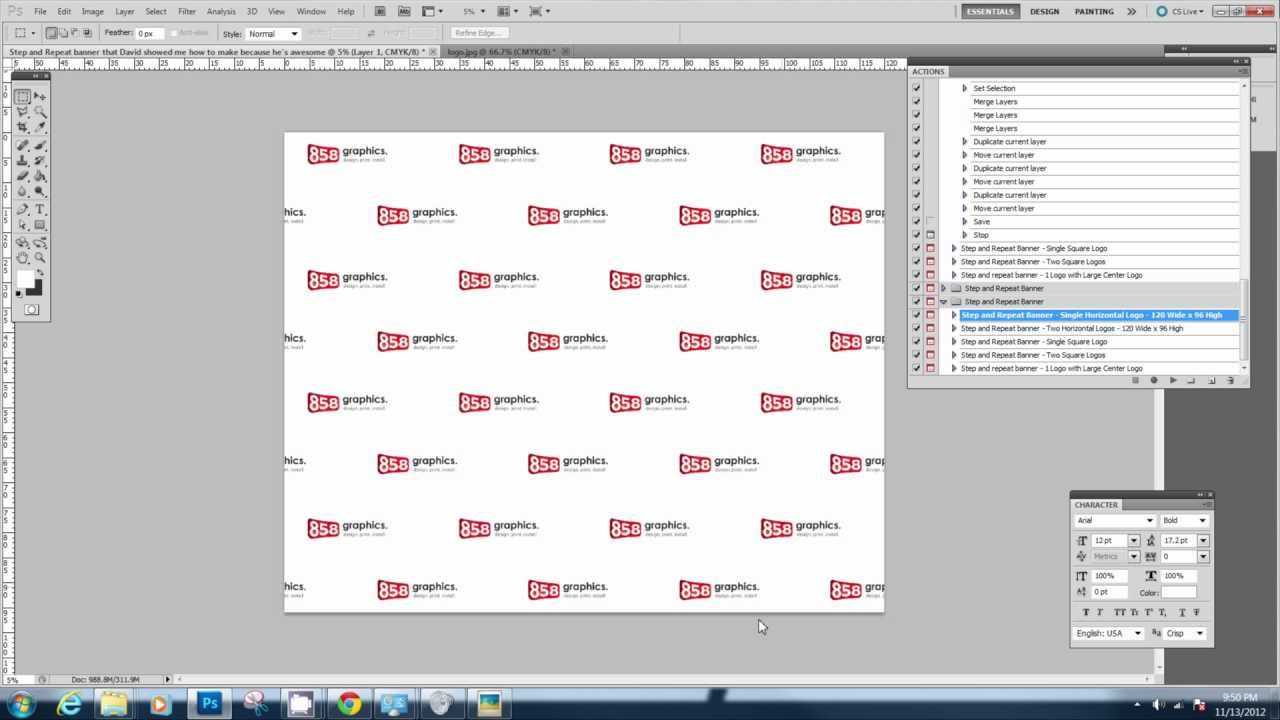Apply Underline style in Character panel

(1182, 612)
